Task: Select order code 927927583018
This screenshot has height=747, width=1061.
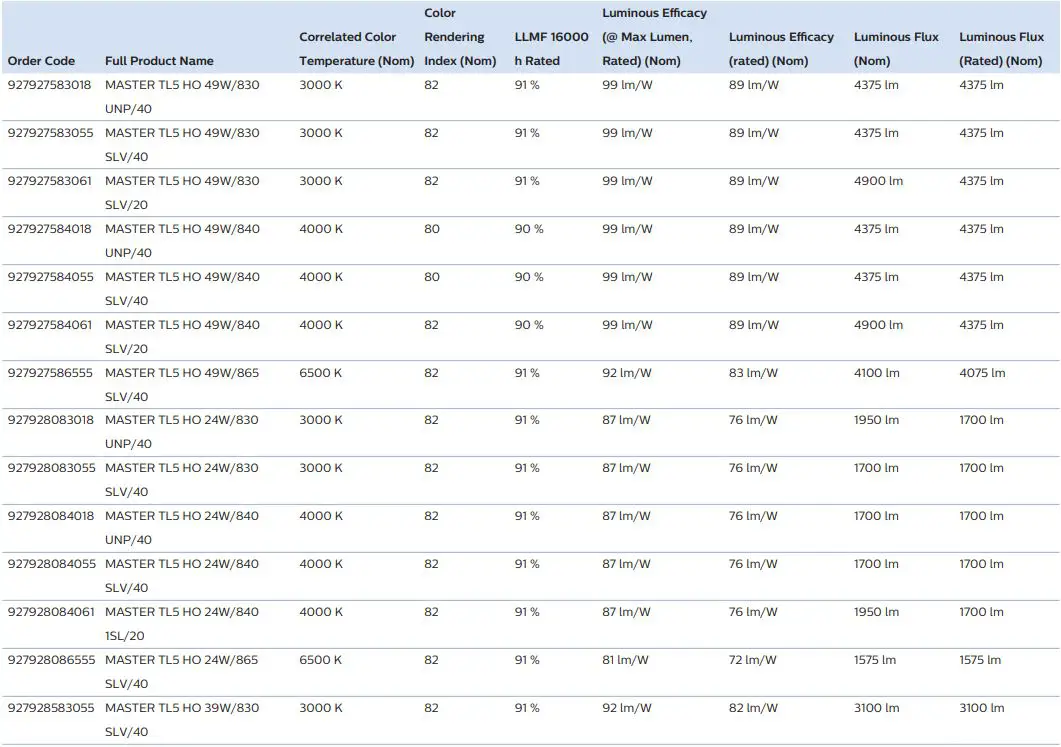Action: click(49, 84)
